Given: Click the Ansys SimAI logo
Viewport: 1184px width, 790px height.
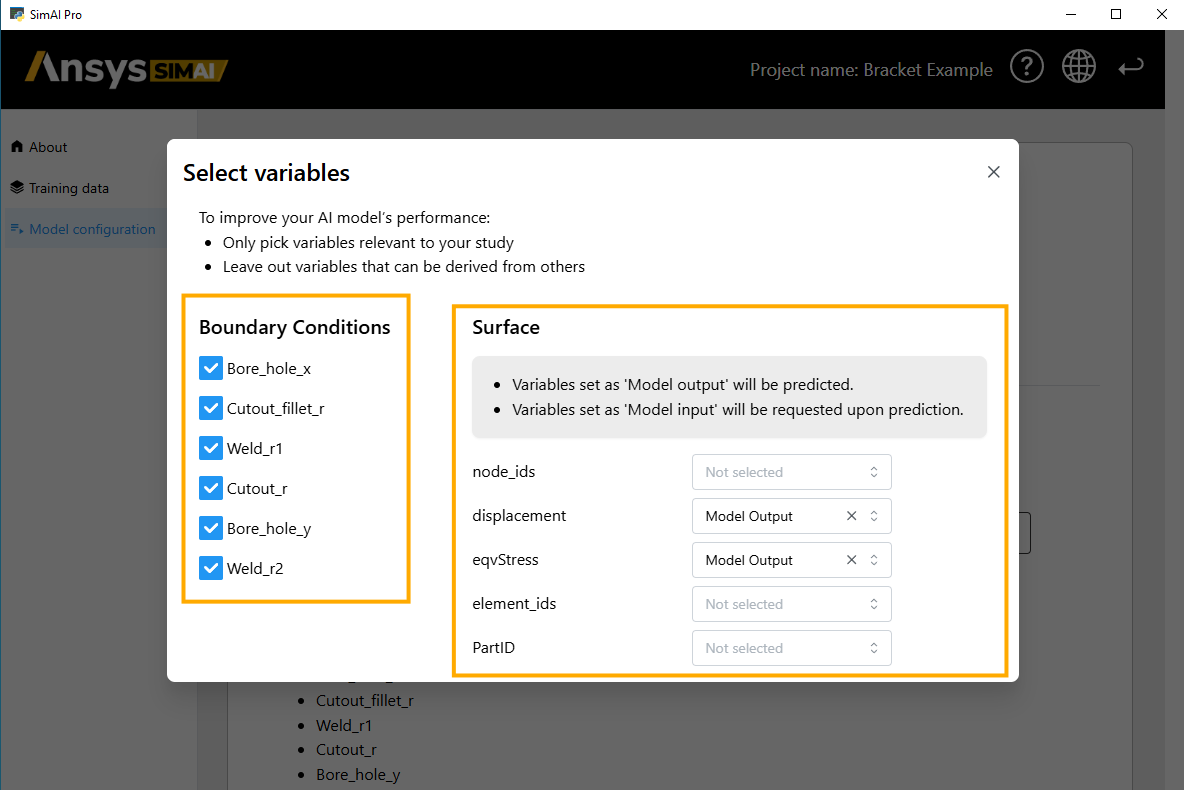Looking at the screenshot, I should click(127, 69).
